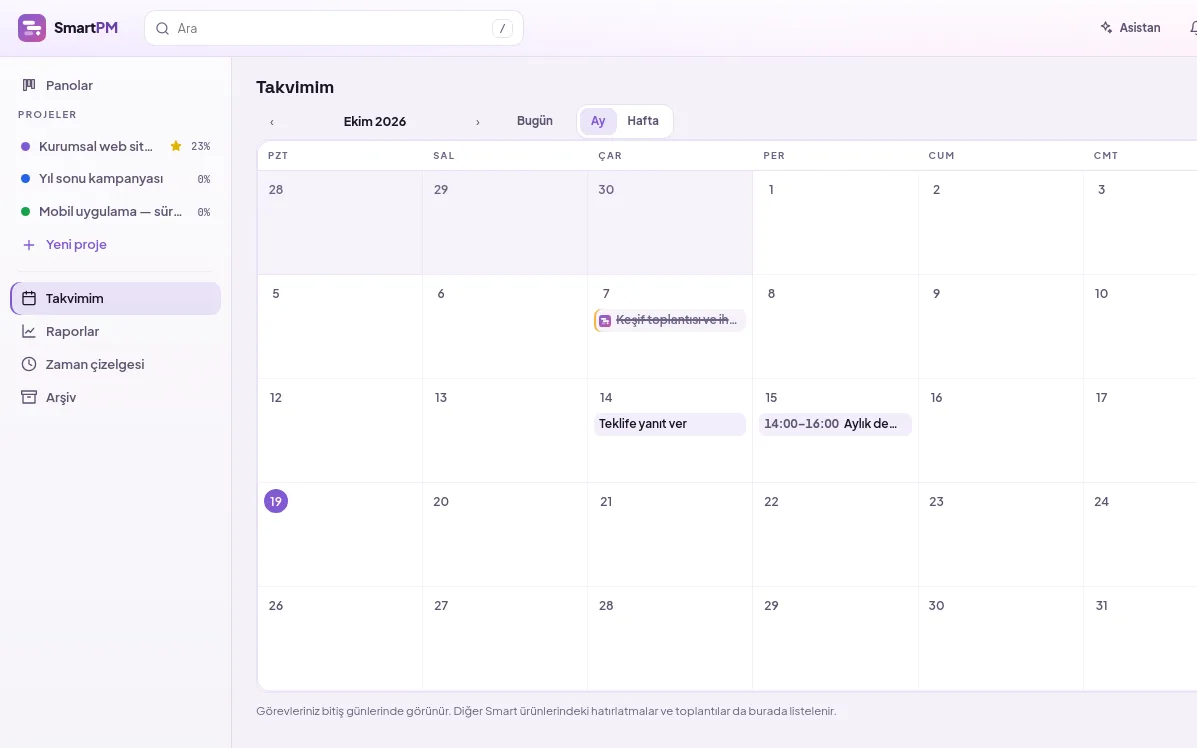Click the app icon on Keşif toplantısı event
The width and height of the screenshot is (1197, 748).
[x=605, y=321]
